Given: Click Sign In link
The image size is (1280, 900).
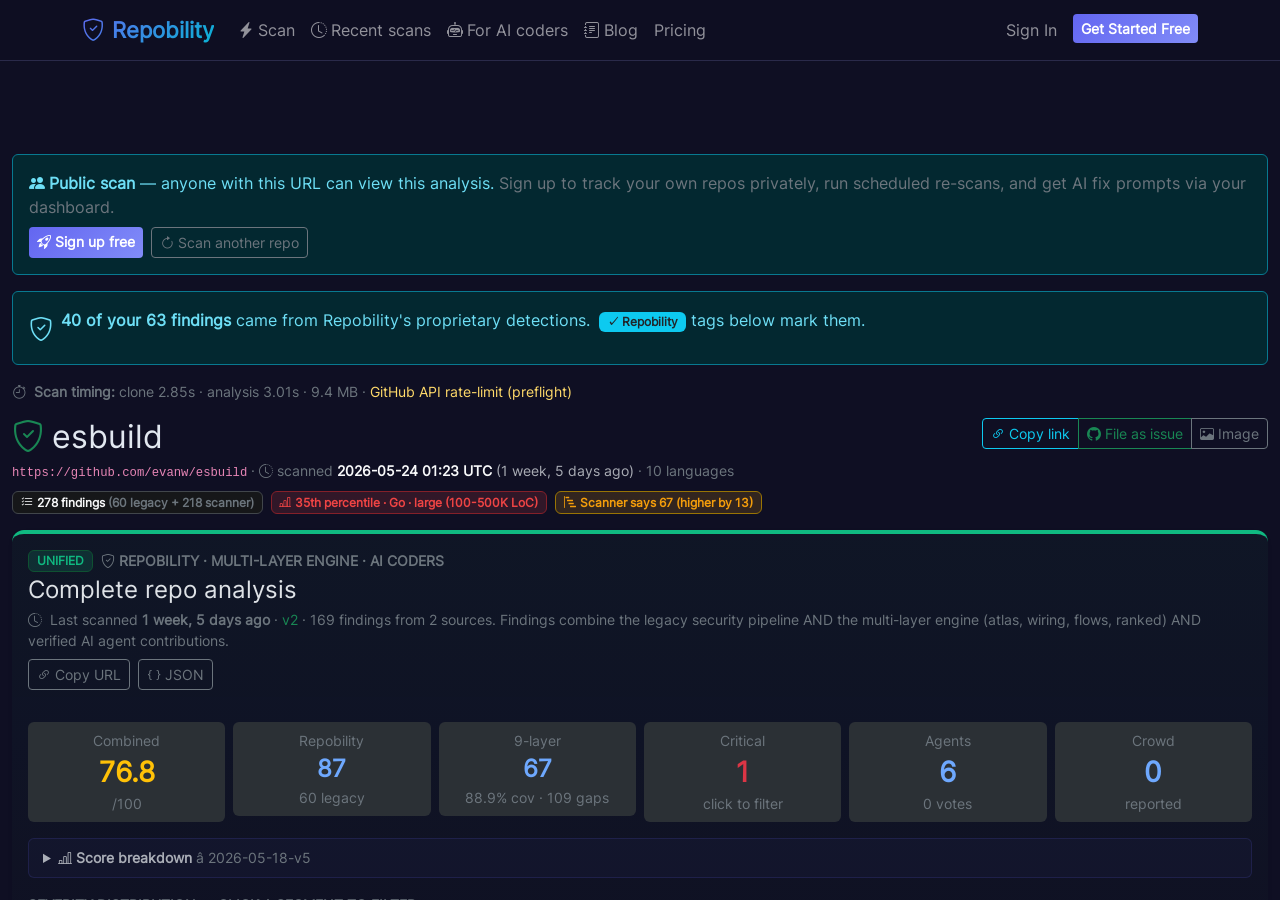Looking at the screenshot, I should 1031,30.
